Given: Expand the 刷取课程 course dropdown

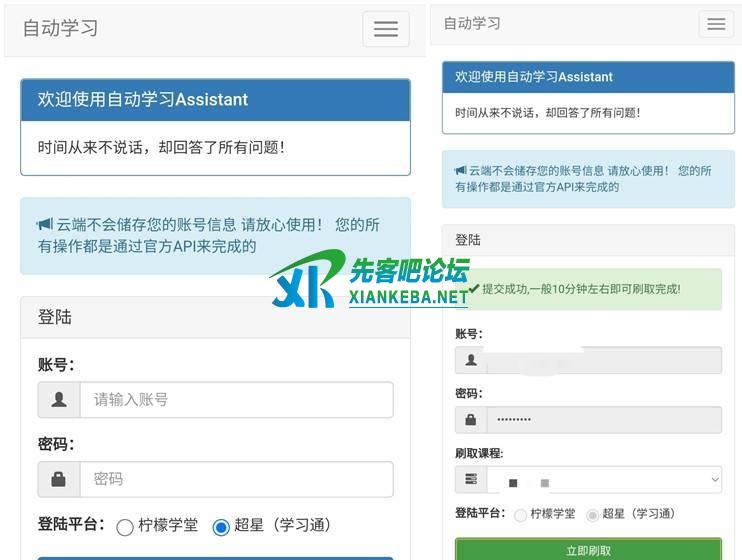Looking at the screenshot, I should [604, 480].
